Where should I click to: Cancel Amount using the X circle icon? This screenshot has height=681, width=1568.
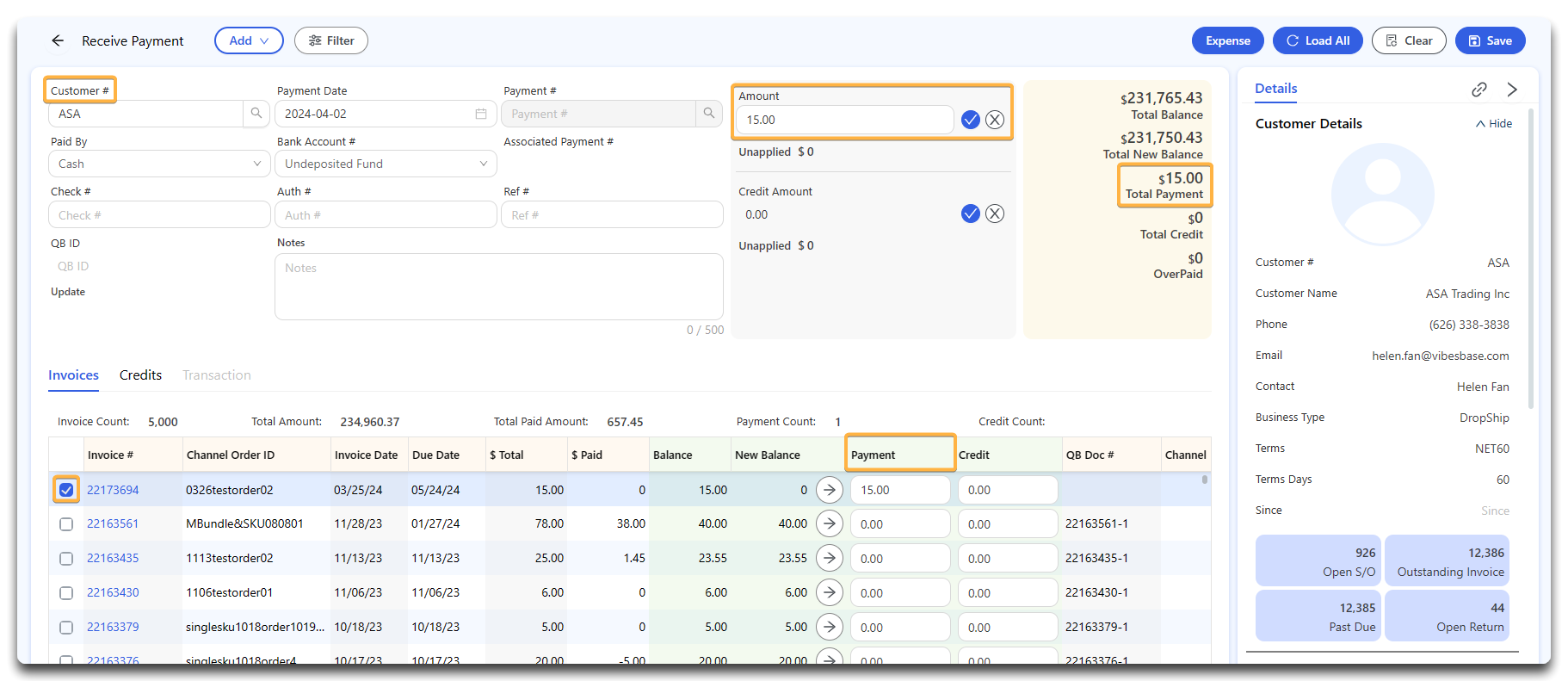click(x=995, y=120)
